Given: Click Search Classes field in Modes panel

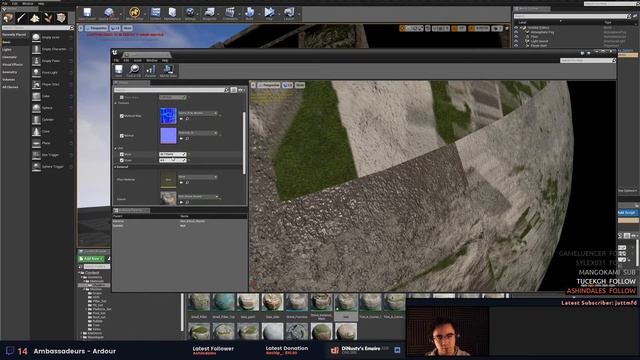Looking at the screenshot, I should coord(37,28).
